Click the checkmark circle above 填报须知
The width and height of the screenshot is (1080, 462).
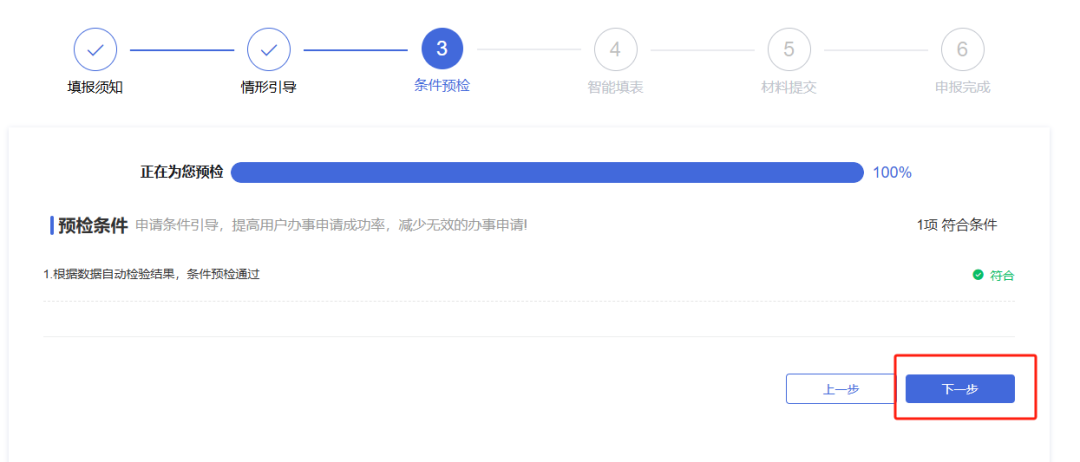click(x=95, y=49)
